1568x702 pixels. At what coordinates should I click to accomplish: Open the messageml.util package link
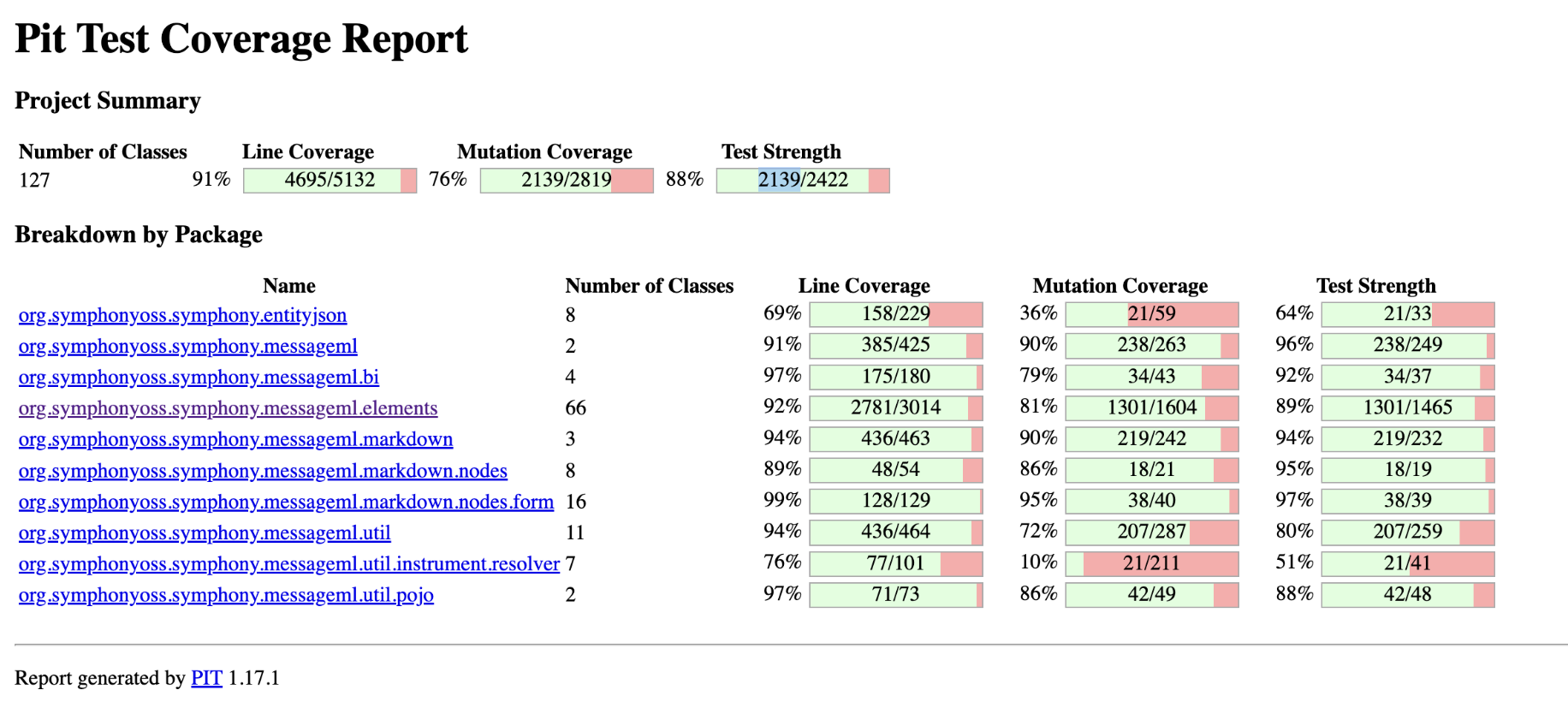click(205, 532)
